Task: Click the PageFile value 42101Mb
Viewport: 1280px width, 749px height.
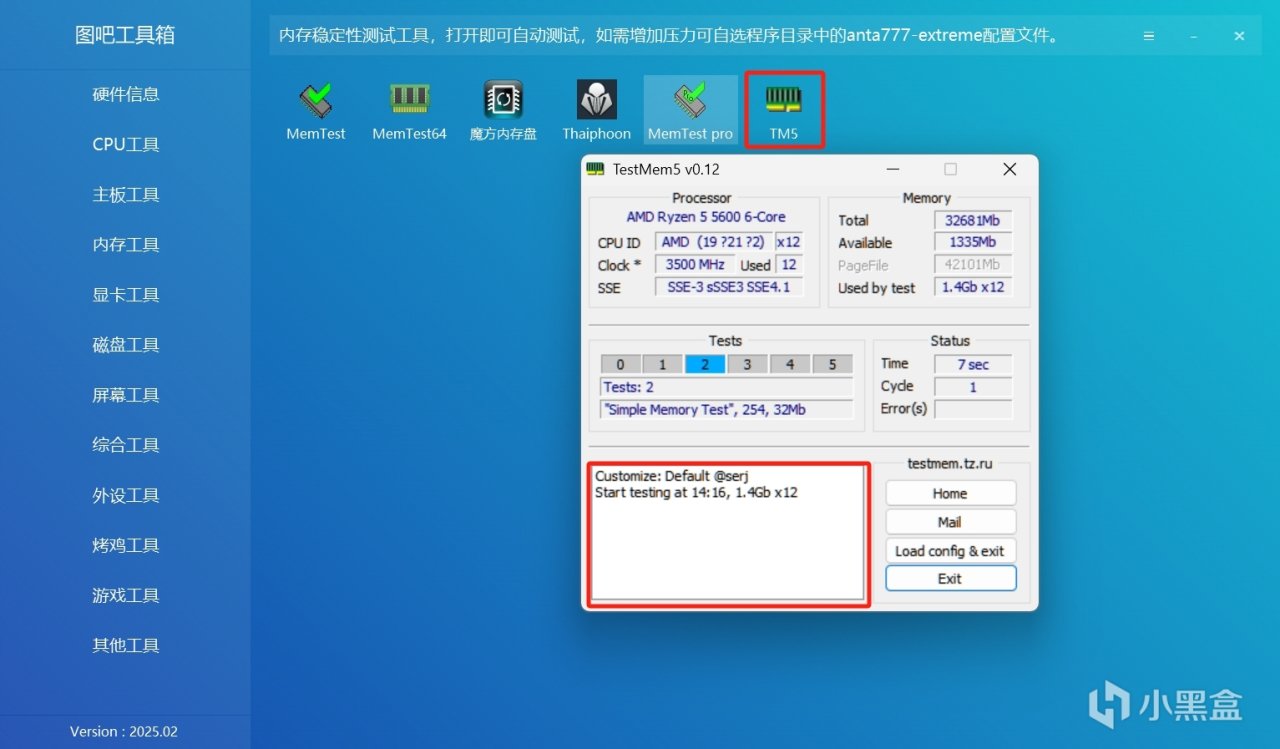Action: 973,265
